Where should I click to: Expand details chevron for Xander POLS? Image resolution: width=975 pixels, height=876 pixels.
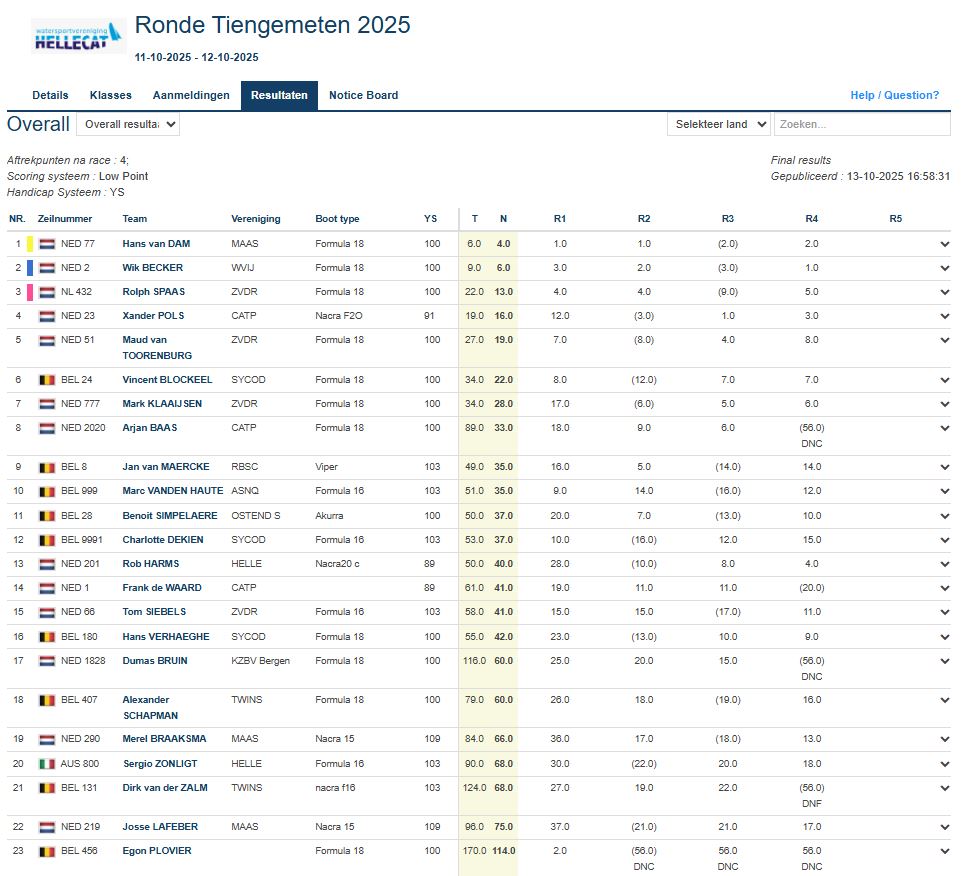click(x=944, y=316)
